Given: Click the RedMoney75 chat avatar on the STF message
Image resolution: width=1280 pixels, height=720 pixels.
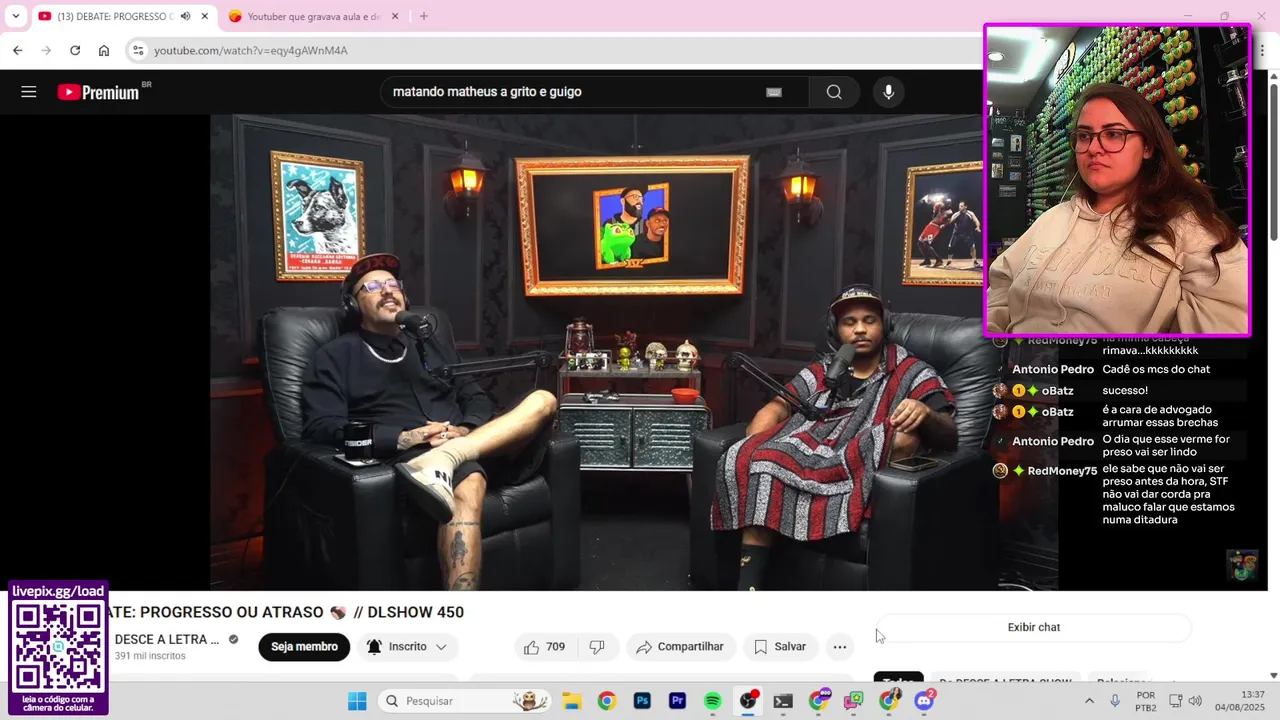Looking at the screenshot, I should point(1000,470).
